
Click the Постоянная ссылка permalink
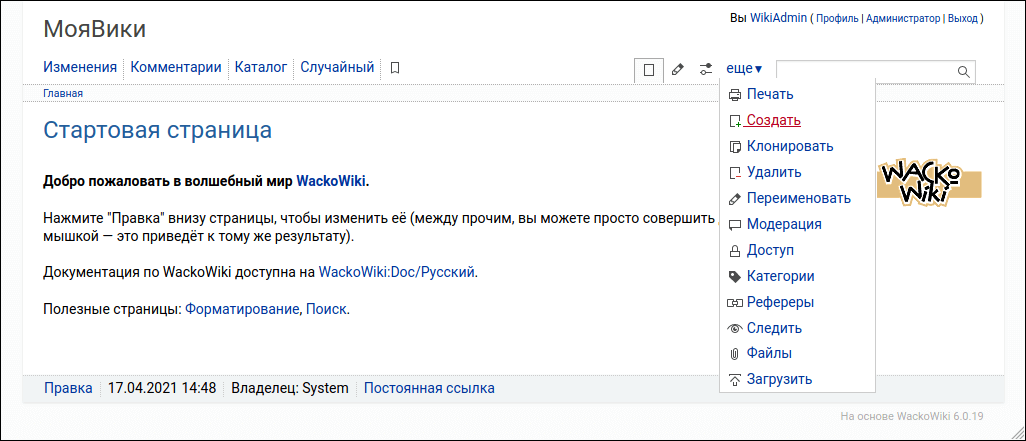tap(428, 388)
